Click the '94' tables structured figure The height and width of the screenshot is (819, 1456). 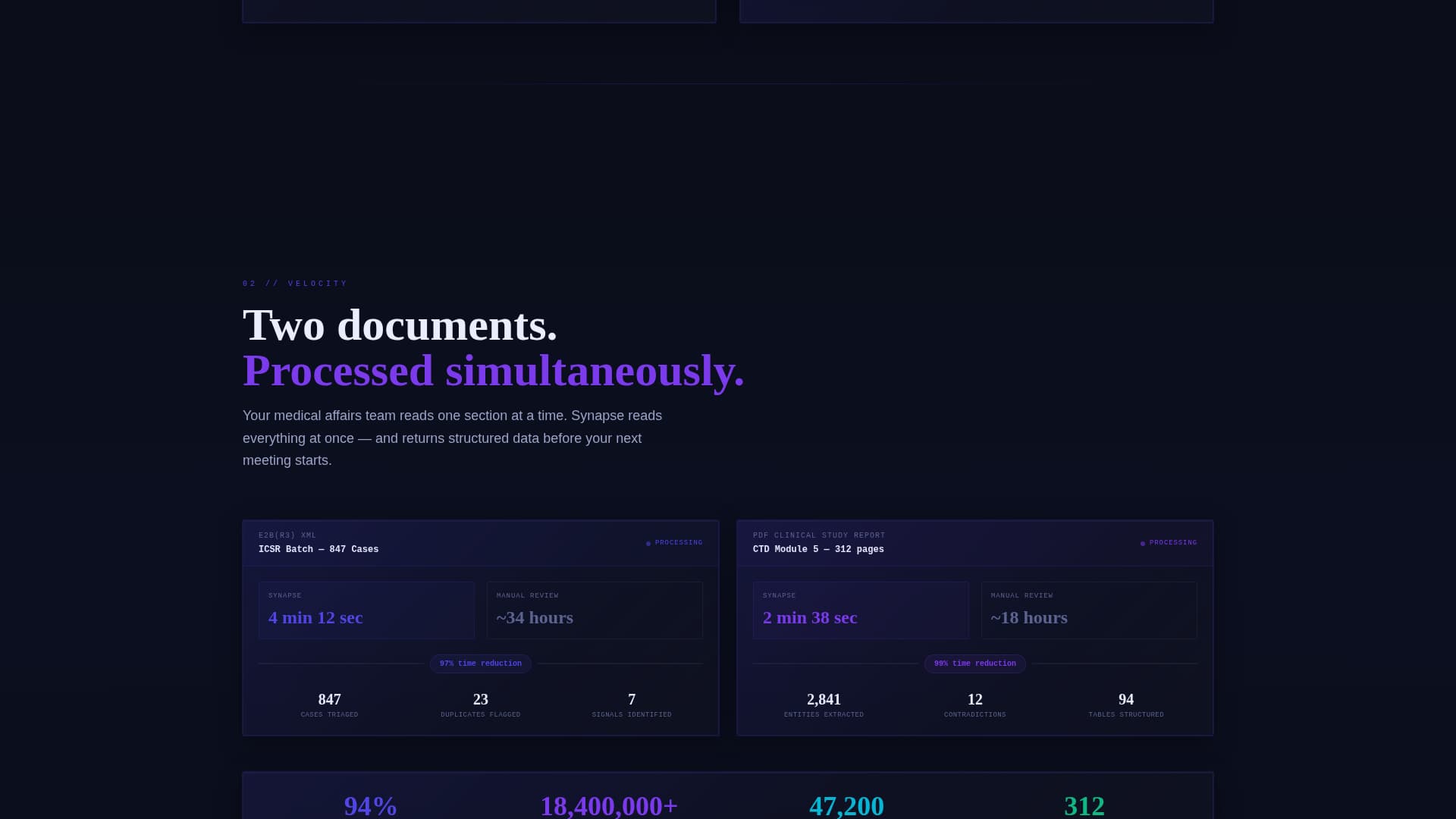pyautogui.click(x=1126, y=699)
